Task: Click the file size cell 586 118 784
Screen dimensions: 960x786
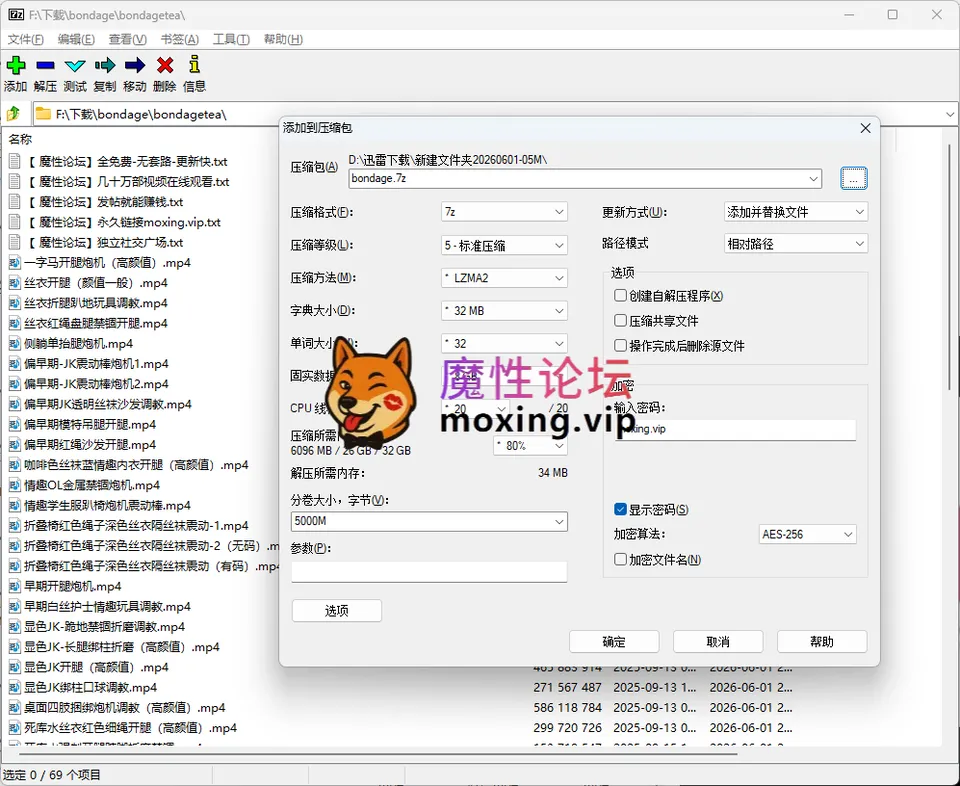Action: (x=568, y=708)
